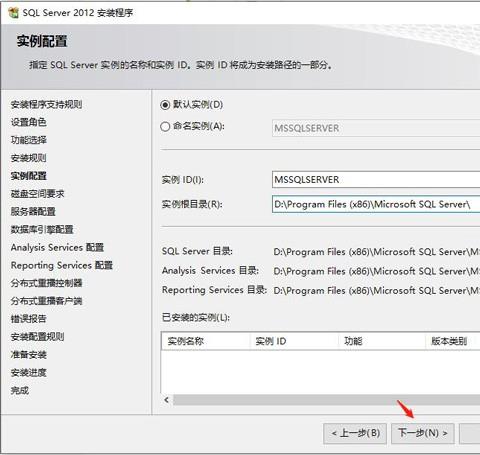Select 安装规则 step in sidebar
The height and width of the screenshot is (455, 480).
click(28, 158)
